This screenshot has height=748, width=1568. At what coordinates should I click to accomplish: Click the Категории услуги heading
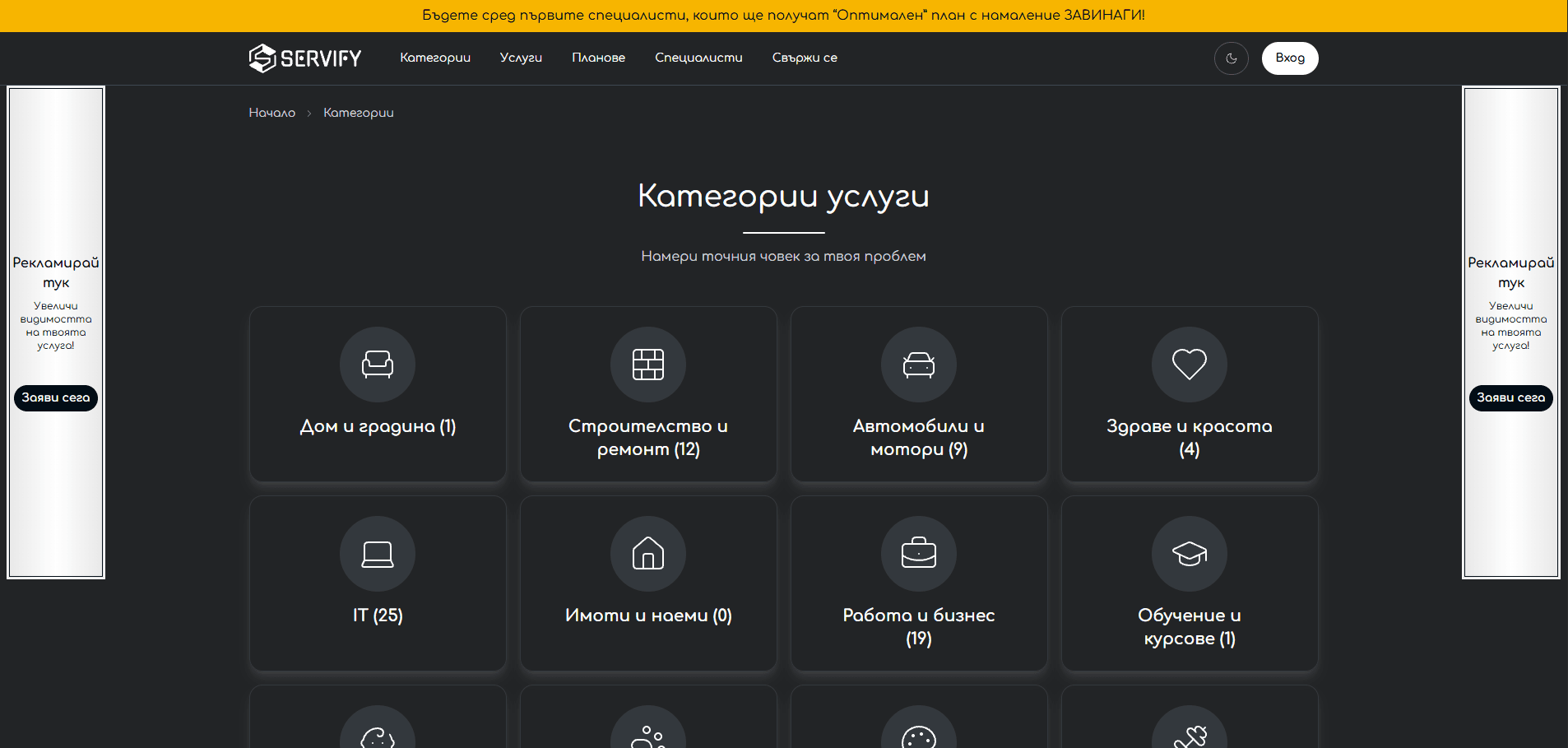[784, 197]
